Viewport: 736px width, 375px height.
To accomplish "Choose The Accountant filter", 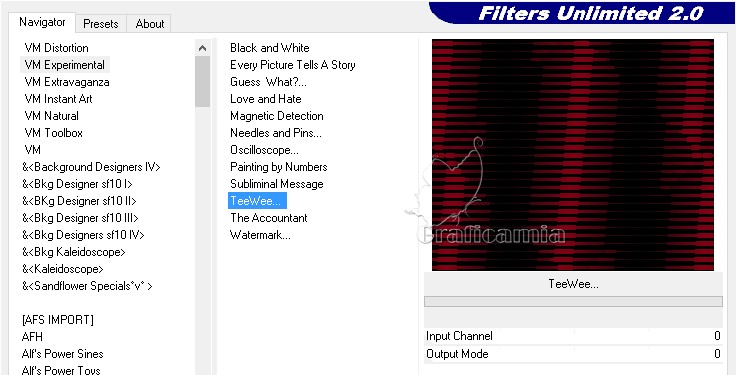I will click(x=268, y=218).
